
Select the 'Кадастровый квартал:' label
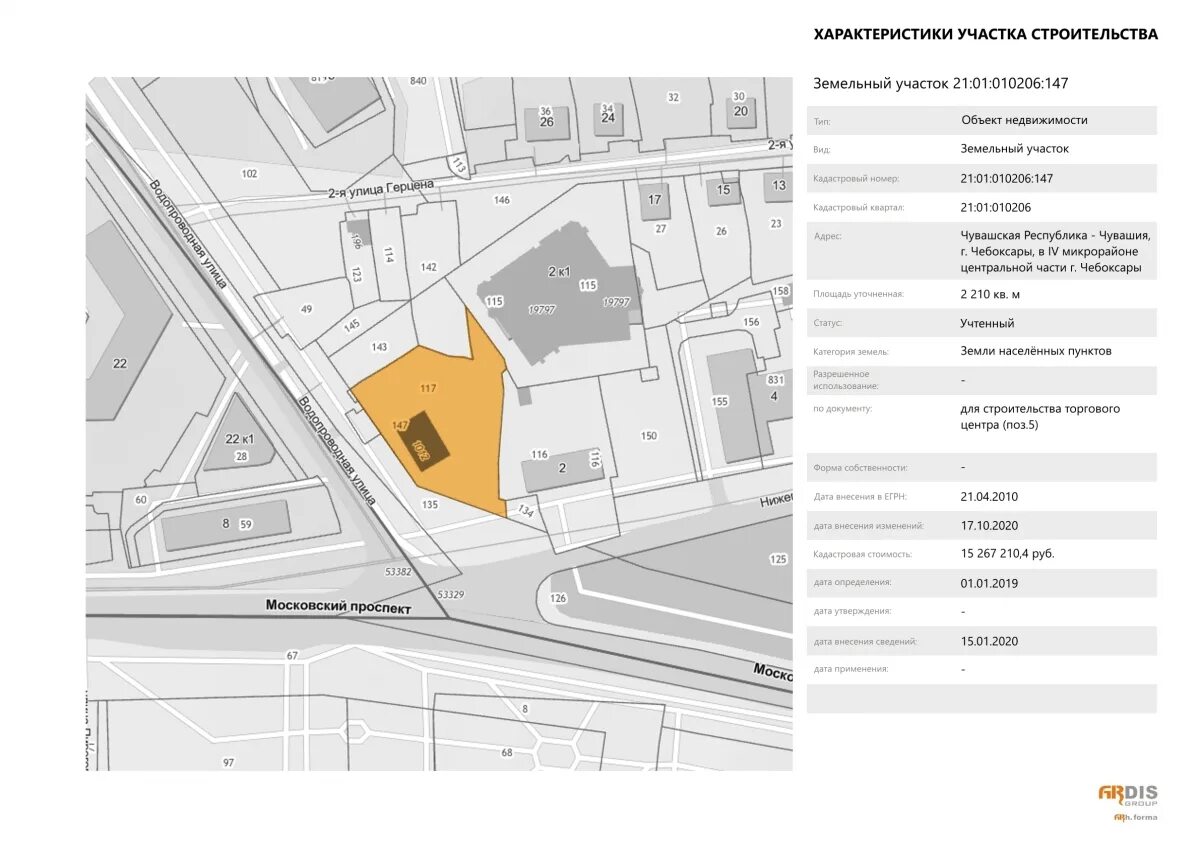tap(859, 208)
